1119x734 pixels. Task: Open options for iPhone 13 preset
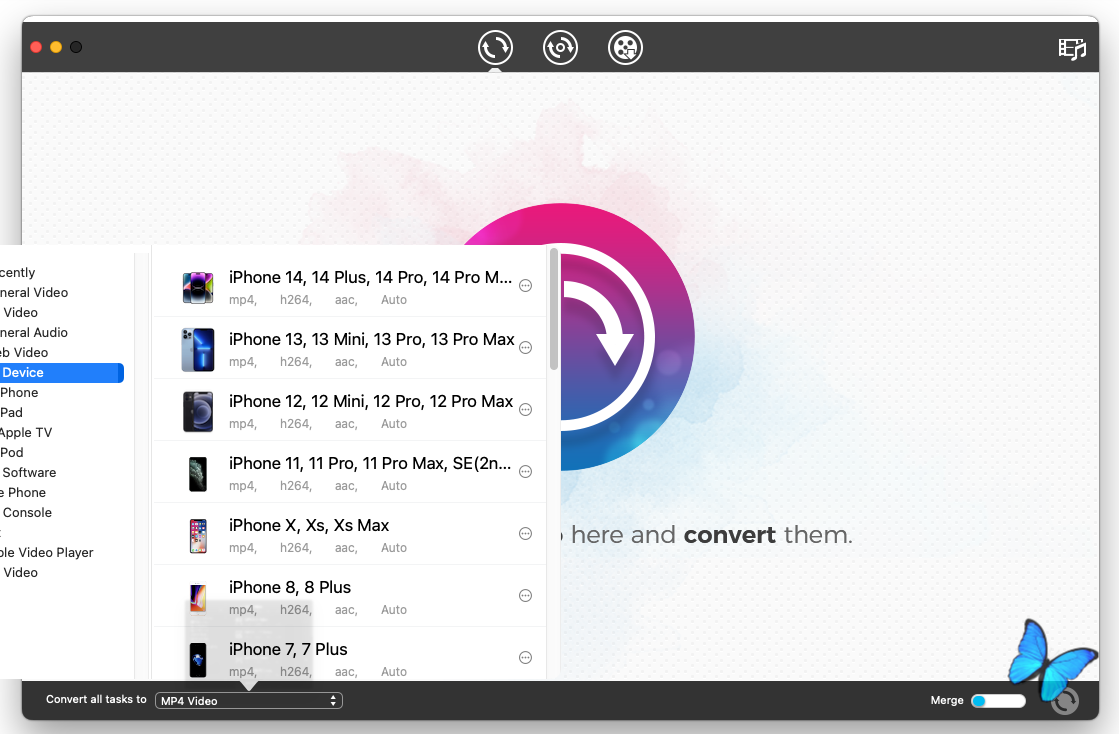point(525,348)
